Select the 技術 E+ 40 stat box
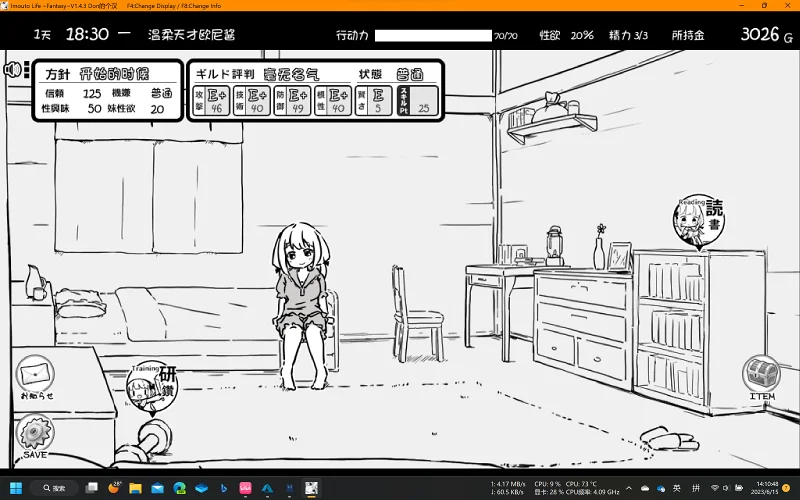The height and width of the screenshot is (500, 800). pyautogui.click(x=252, y=101)
